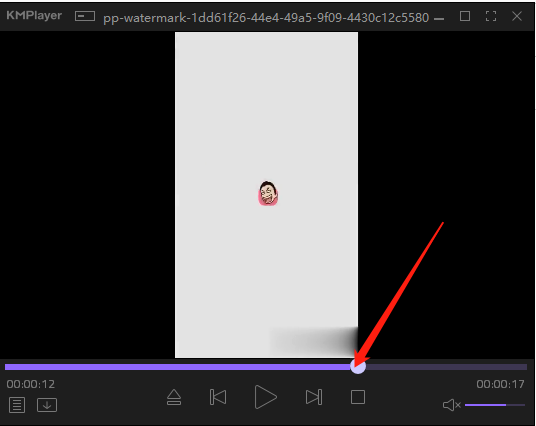
Task: Toggle mute with the speaker icon
Action: (x=452, y=405)
